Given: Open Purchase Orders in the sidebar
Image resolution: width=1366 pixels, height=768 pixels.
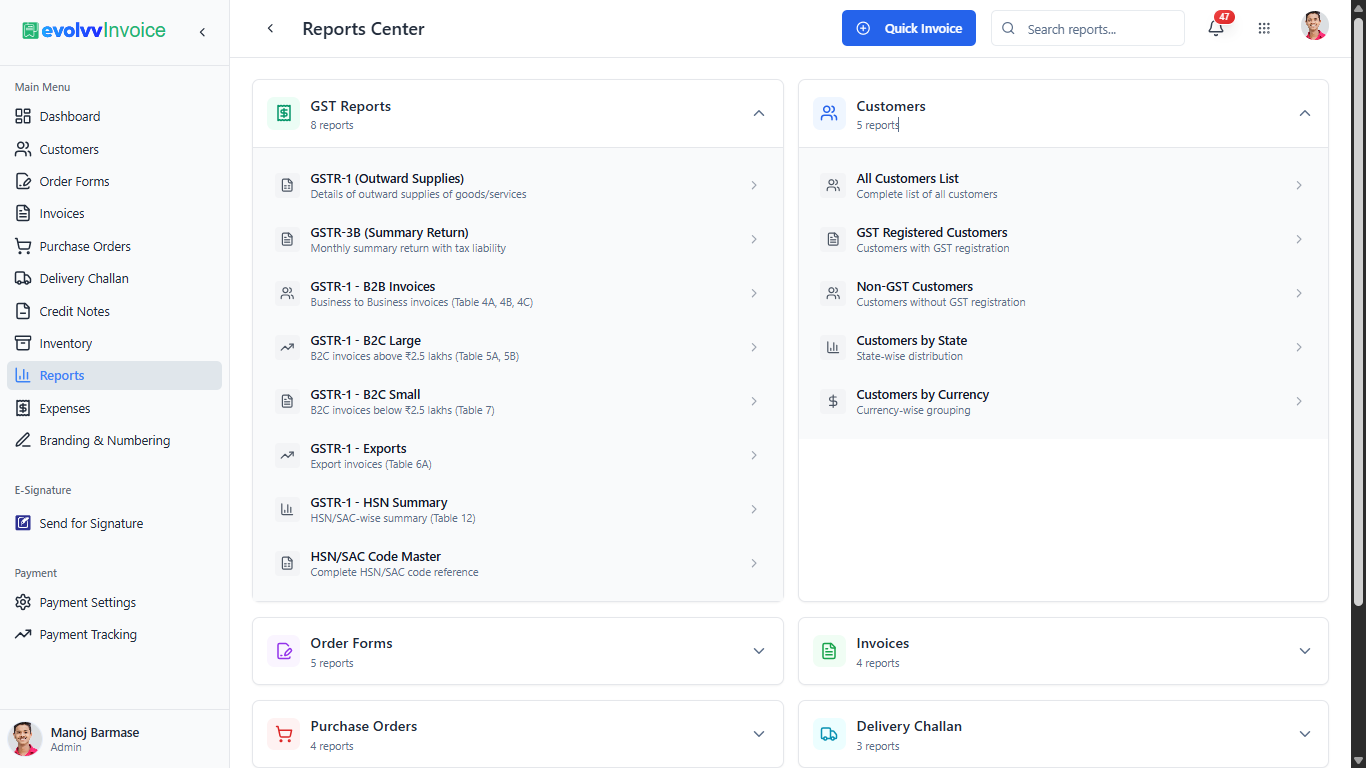Looking at the screenshot, I should [114, 246].
